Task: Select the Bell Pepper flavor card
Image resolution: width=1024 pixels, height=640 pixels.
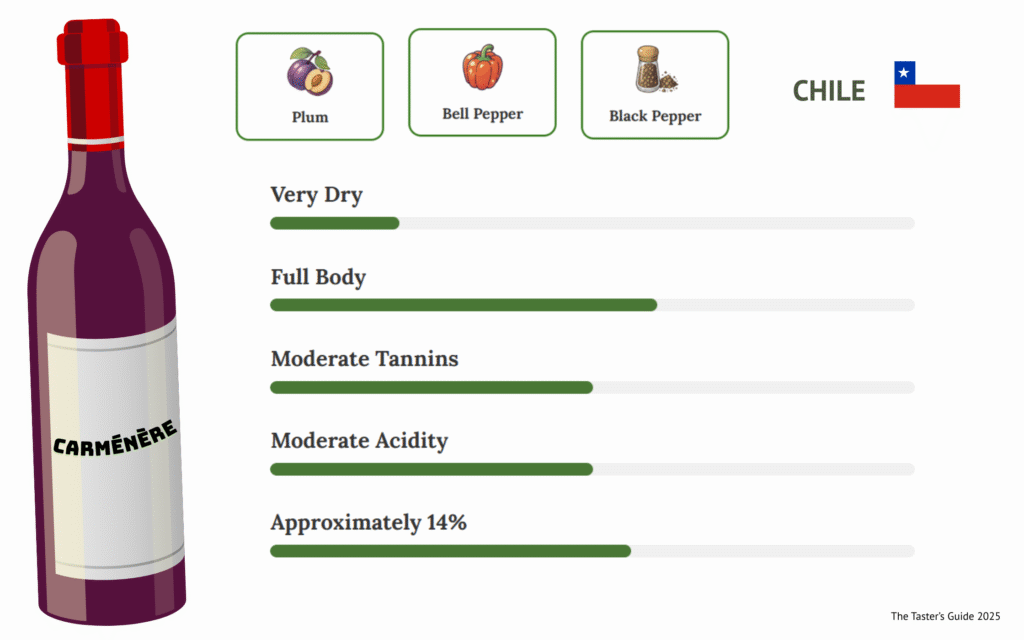Action: (x=482, y=83)
